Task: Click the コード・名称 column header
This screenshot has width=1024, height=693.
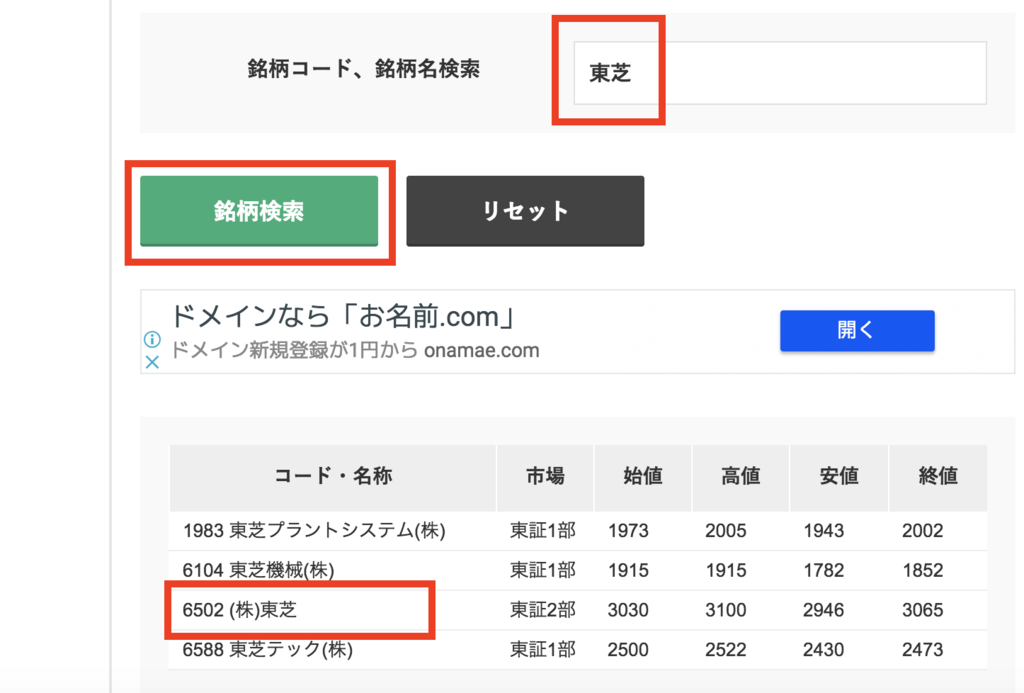Action: pyautogui.click(x=333, y=476)
